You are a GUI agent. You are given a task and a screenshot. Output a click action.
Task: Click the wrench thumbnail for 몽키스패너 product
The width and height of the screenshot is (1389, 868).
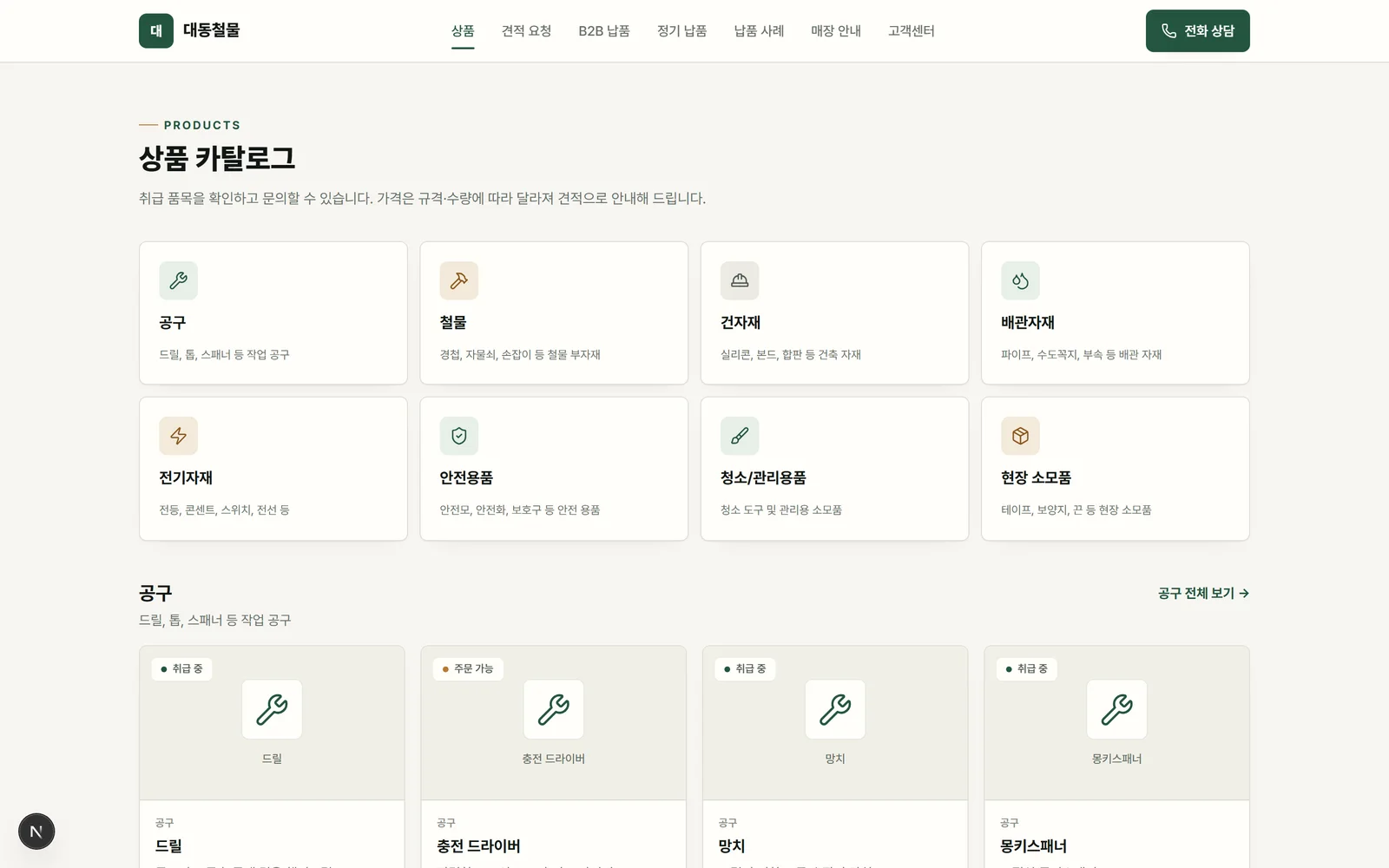coord(1117,709)
